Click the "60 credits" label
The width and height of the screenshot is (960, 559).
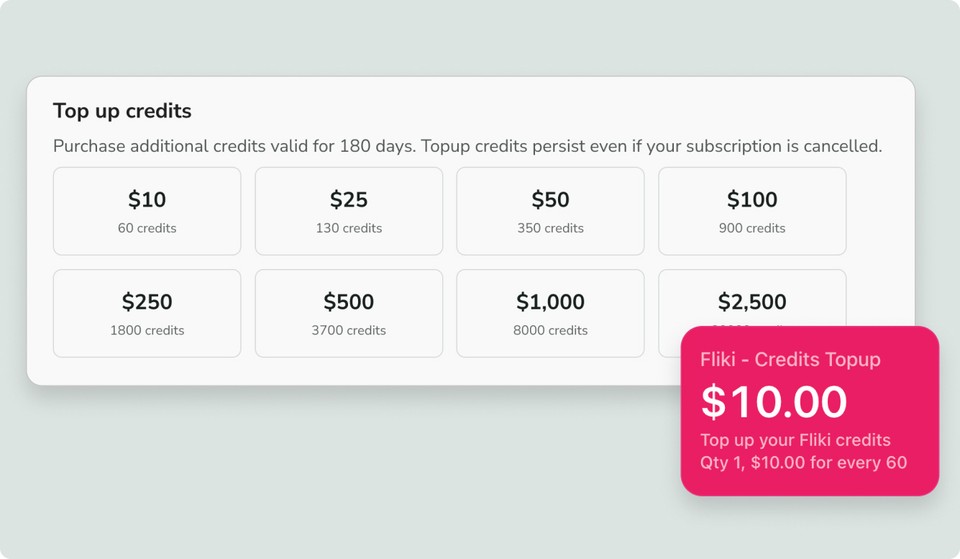pos(147,228)
